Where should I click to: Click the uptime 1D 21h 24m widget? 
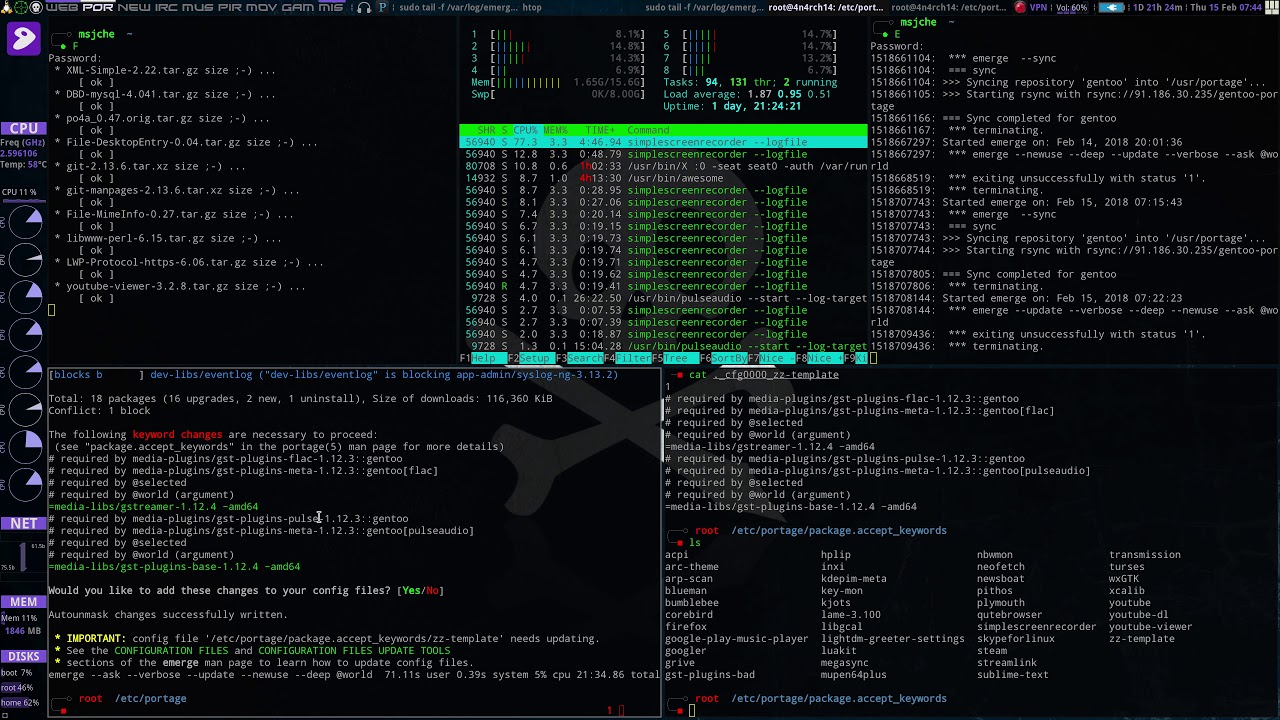click(x=1157, y=7)
